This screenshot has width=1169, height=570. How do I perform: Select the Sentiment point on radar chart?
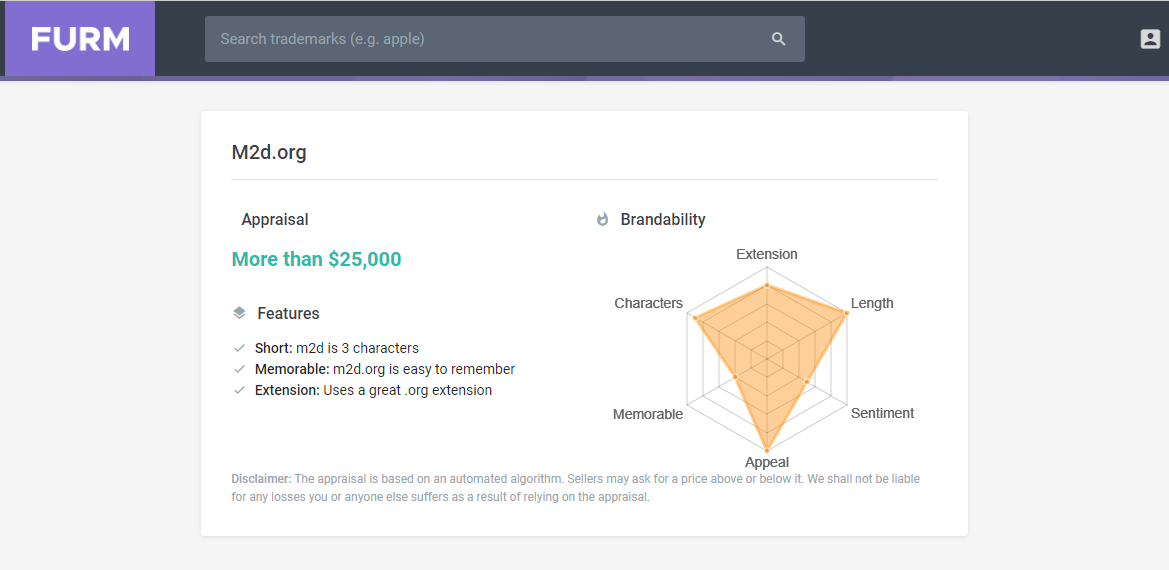pos(807,381)
